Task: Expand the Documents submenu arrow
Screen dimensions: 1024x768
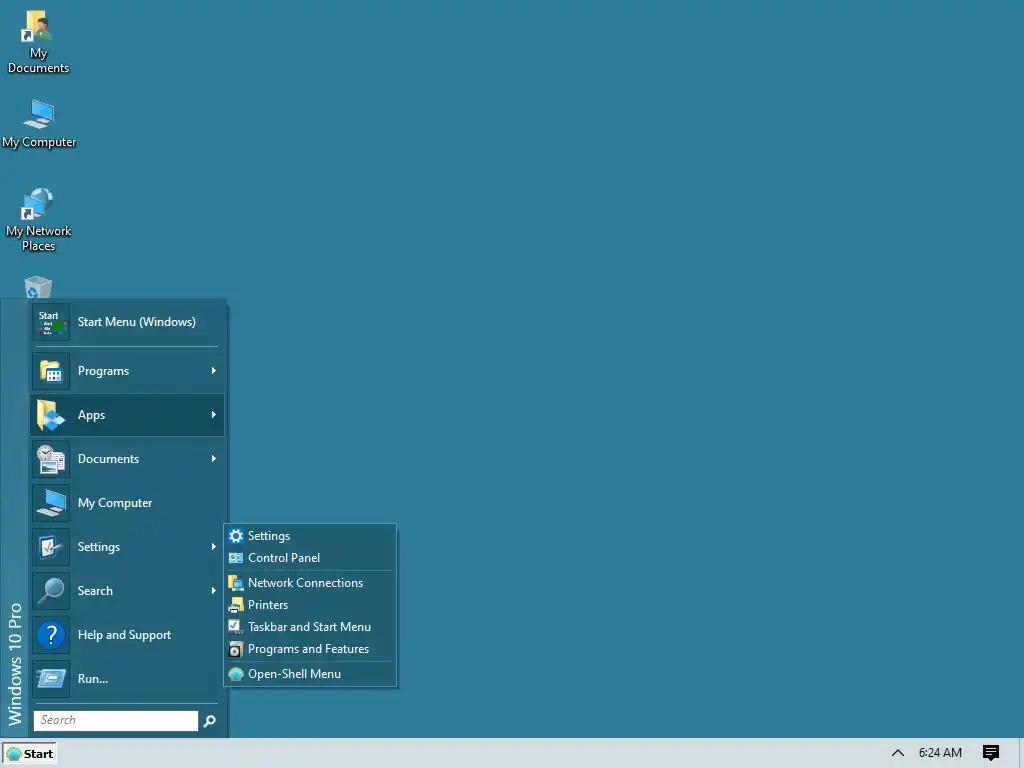Action: coord(214,458)
